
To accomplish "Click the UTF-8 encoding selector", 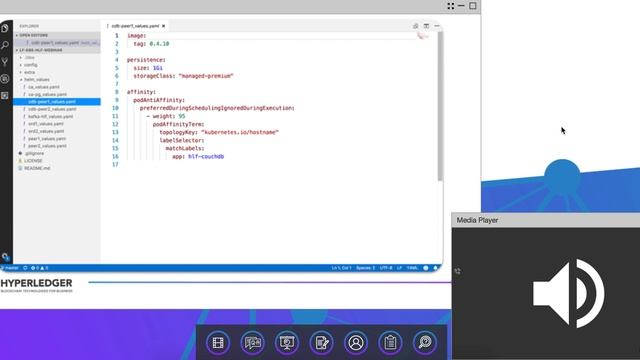I will pos(386,268).
